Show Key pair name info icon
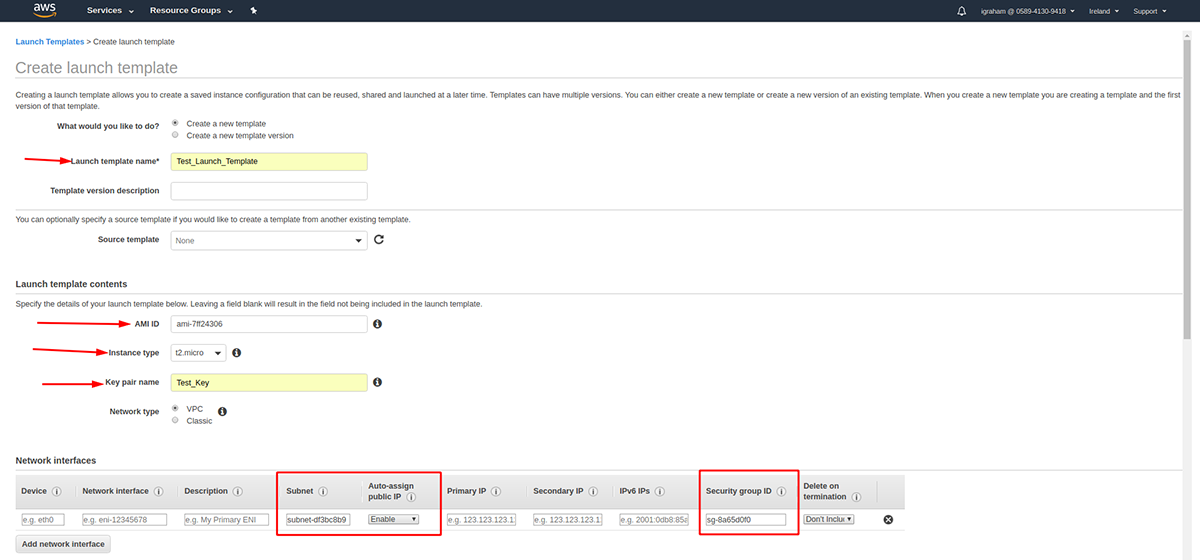1200x560 pixels. [378, 382]
